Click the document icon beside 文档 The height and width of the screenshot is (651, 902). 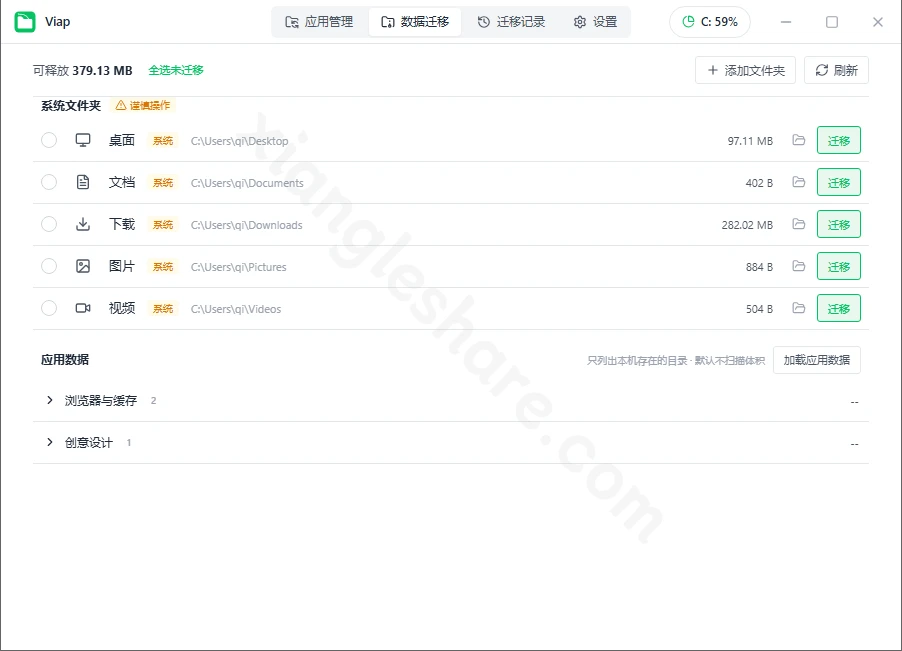point(83,182)
